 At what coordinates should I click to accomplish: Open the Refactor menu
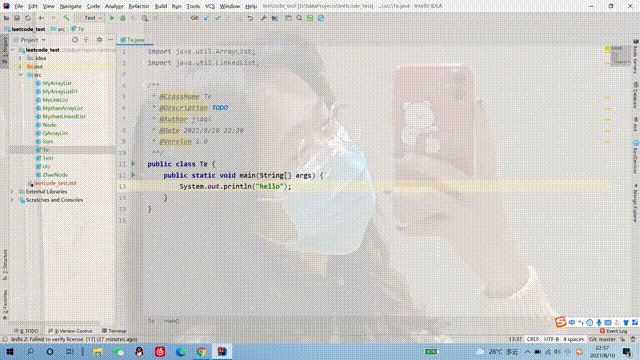click(x=139, y=6)
